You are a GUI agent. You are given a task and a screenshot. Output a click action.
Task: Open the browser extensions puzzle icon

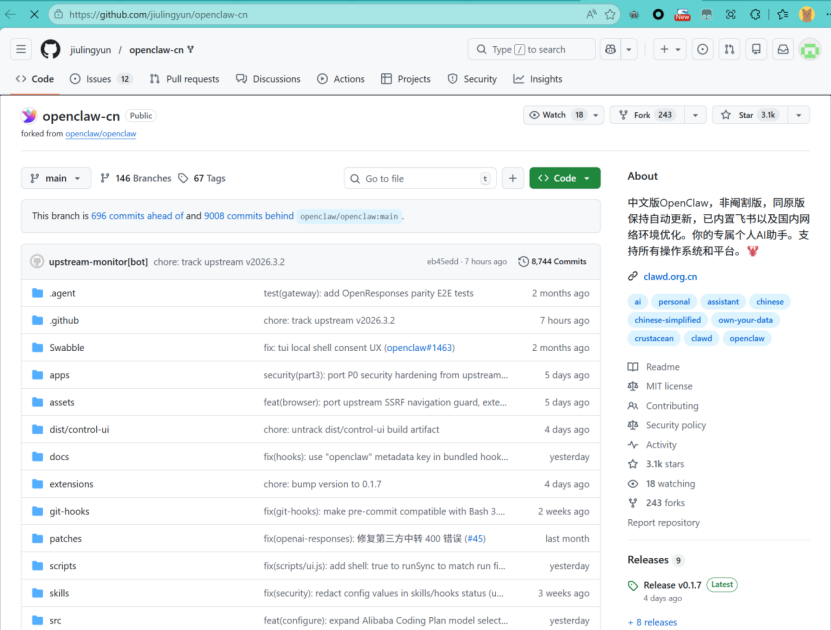coord(755,14)
